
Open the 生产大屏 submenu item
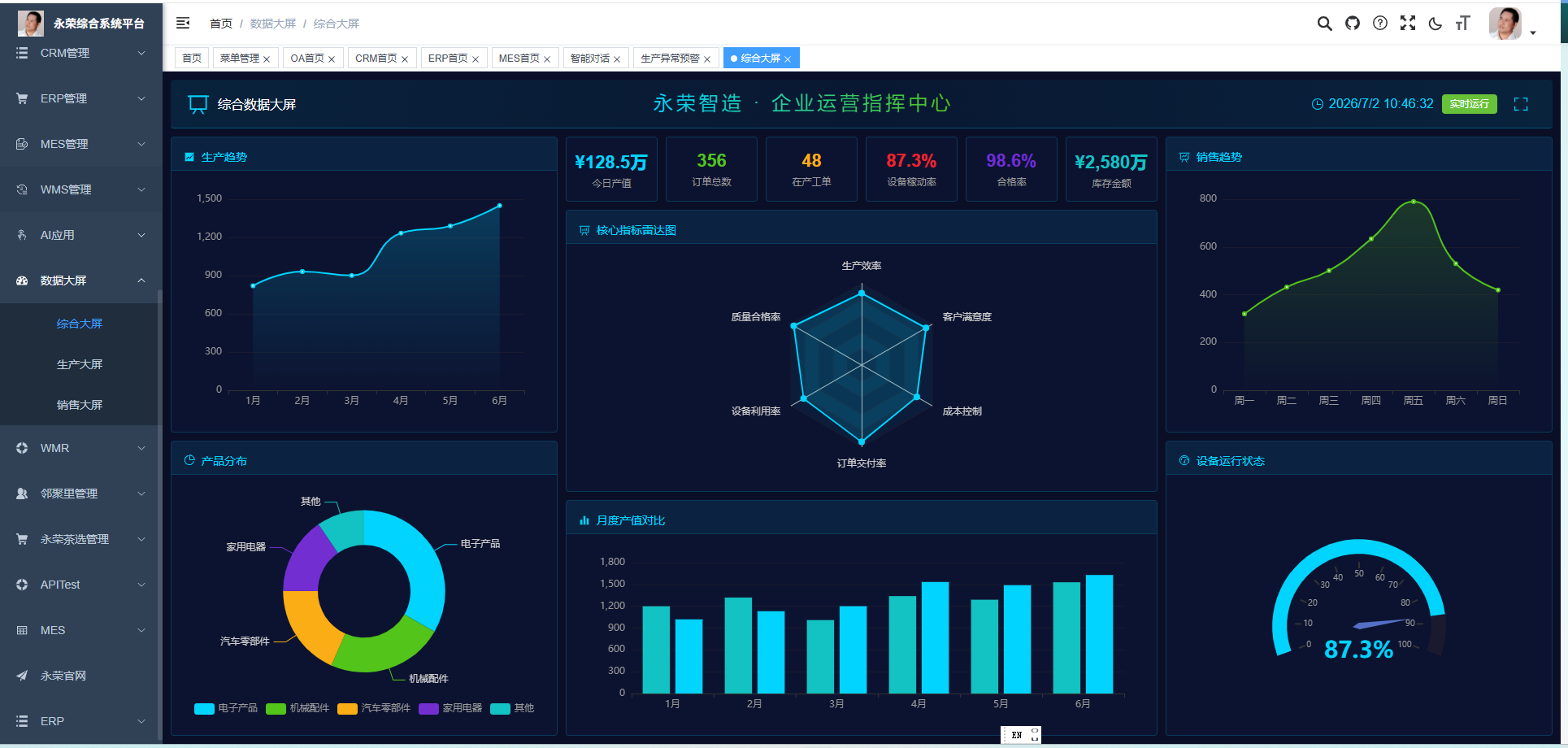pos(80,364)
